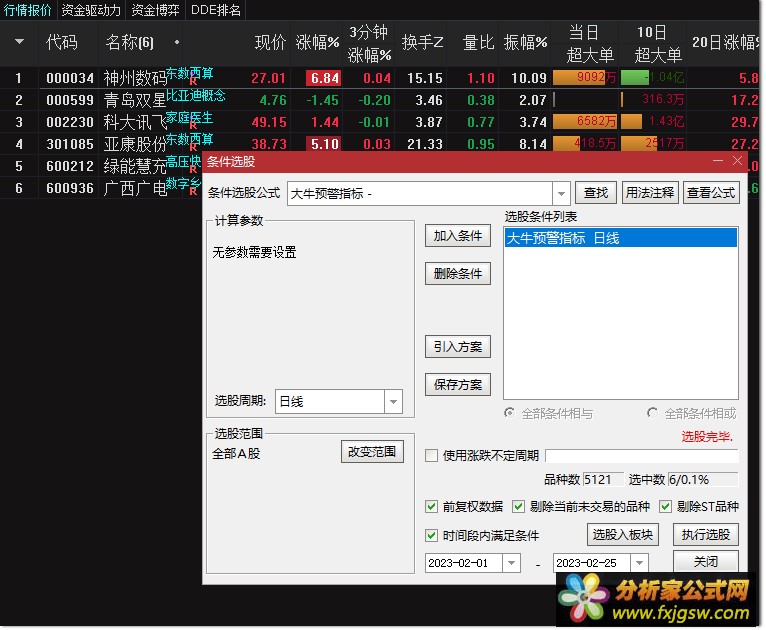Switch to 资金驱动力 tab

[91, 10]
